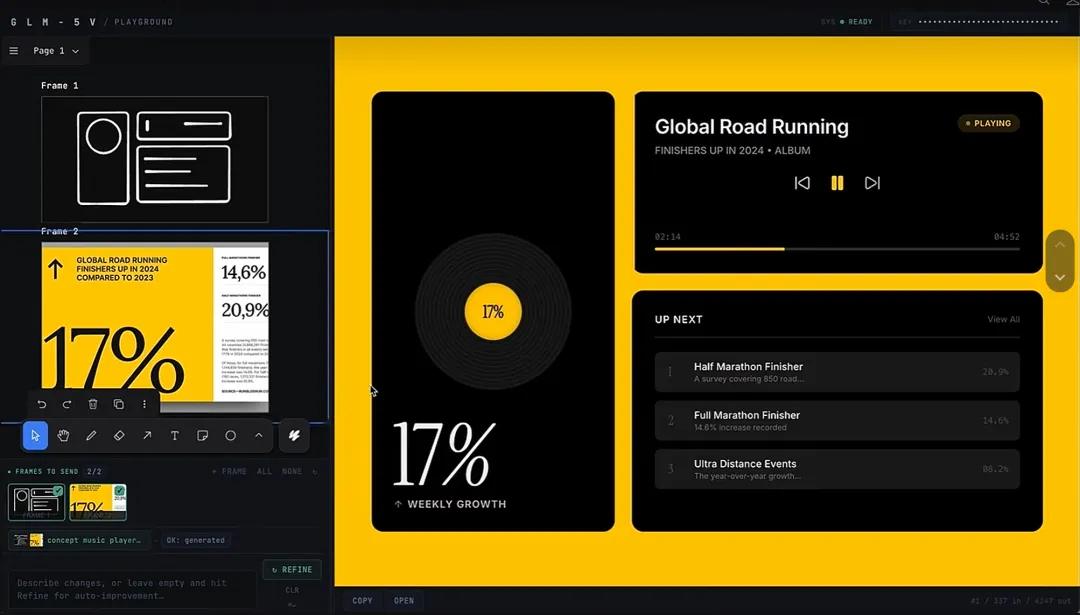Select the Half Marathon Finisher track

[x=837, y=372]
